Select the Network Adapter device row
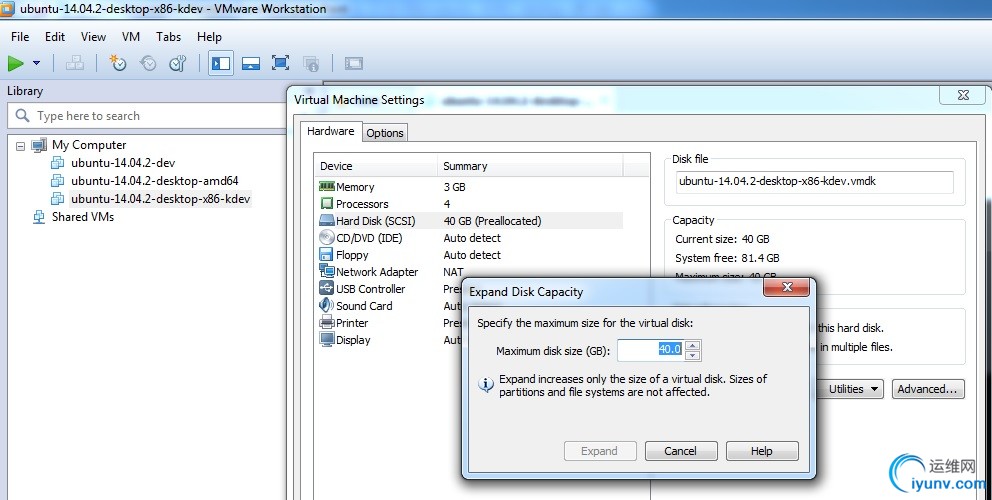Image resolution: width=992 pixels, height=500 pixels. click(x=470, y=272)
